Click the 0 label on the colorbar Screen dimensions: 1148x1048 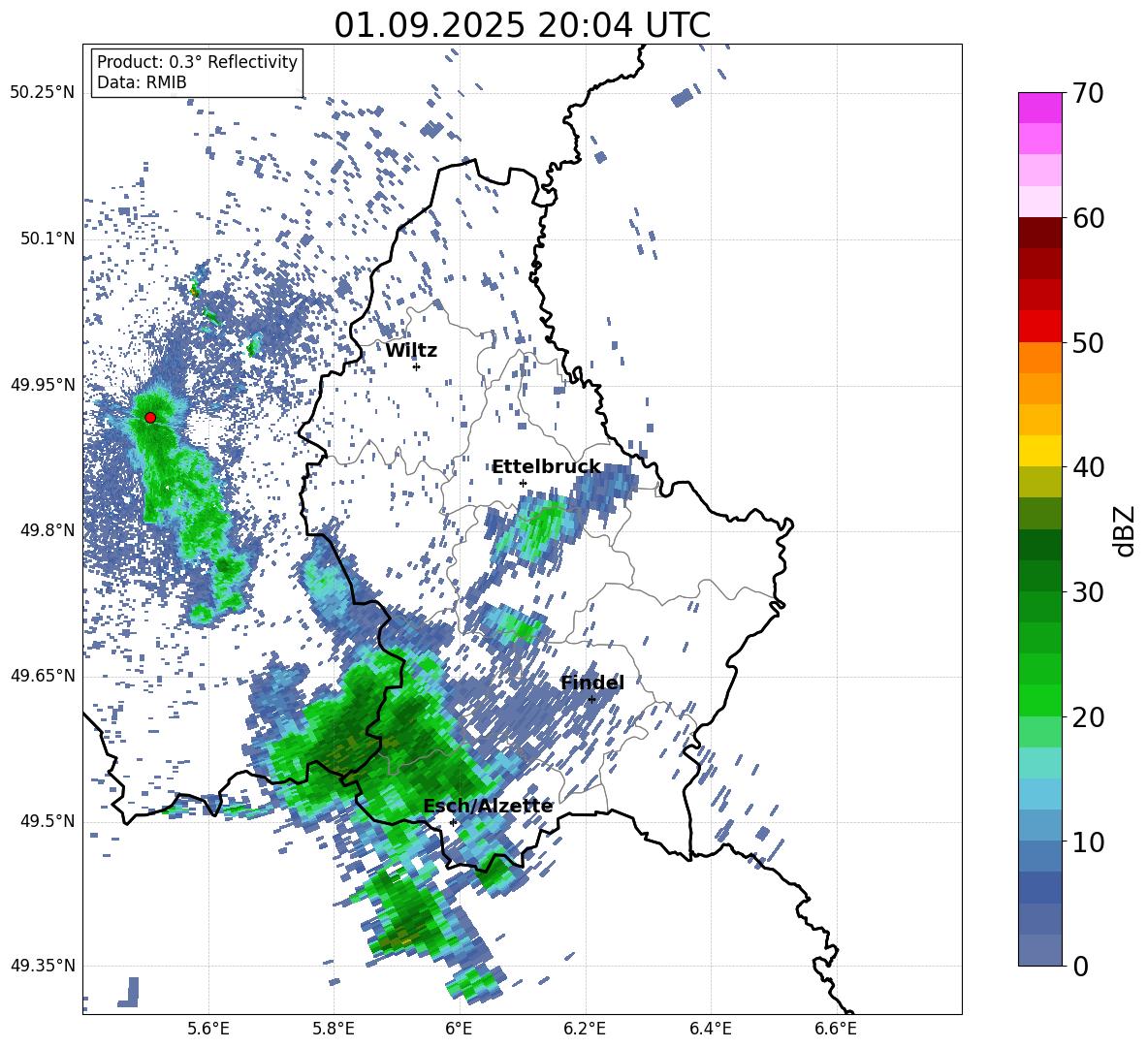1080,966
